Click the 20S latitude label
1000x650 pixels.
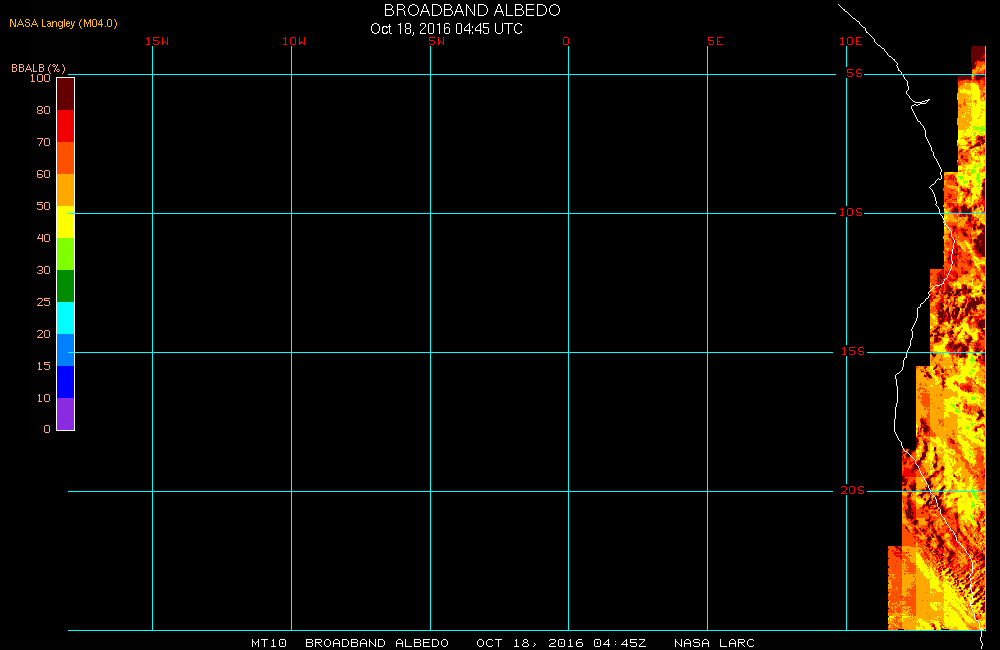coord(853,491)
